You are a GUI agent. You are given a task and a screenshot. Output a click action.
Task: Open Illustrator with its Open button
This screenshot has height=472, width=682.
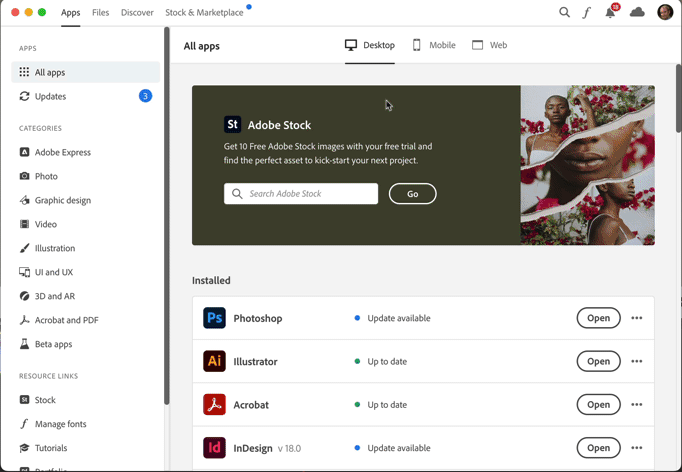pyautogui.click(x=598, y=361)
